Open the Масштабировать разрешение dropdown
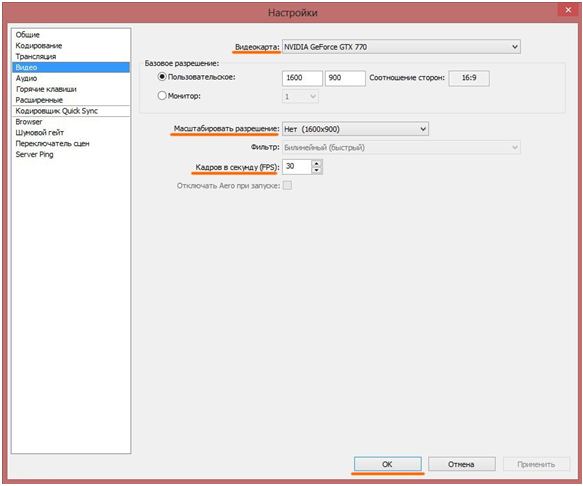Image resolution: width=583 pixels, height=486 pixels. click(355, 129)
